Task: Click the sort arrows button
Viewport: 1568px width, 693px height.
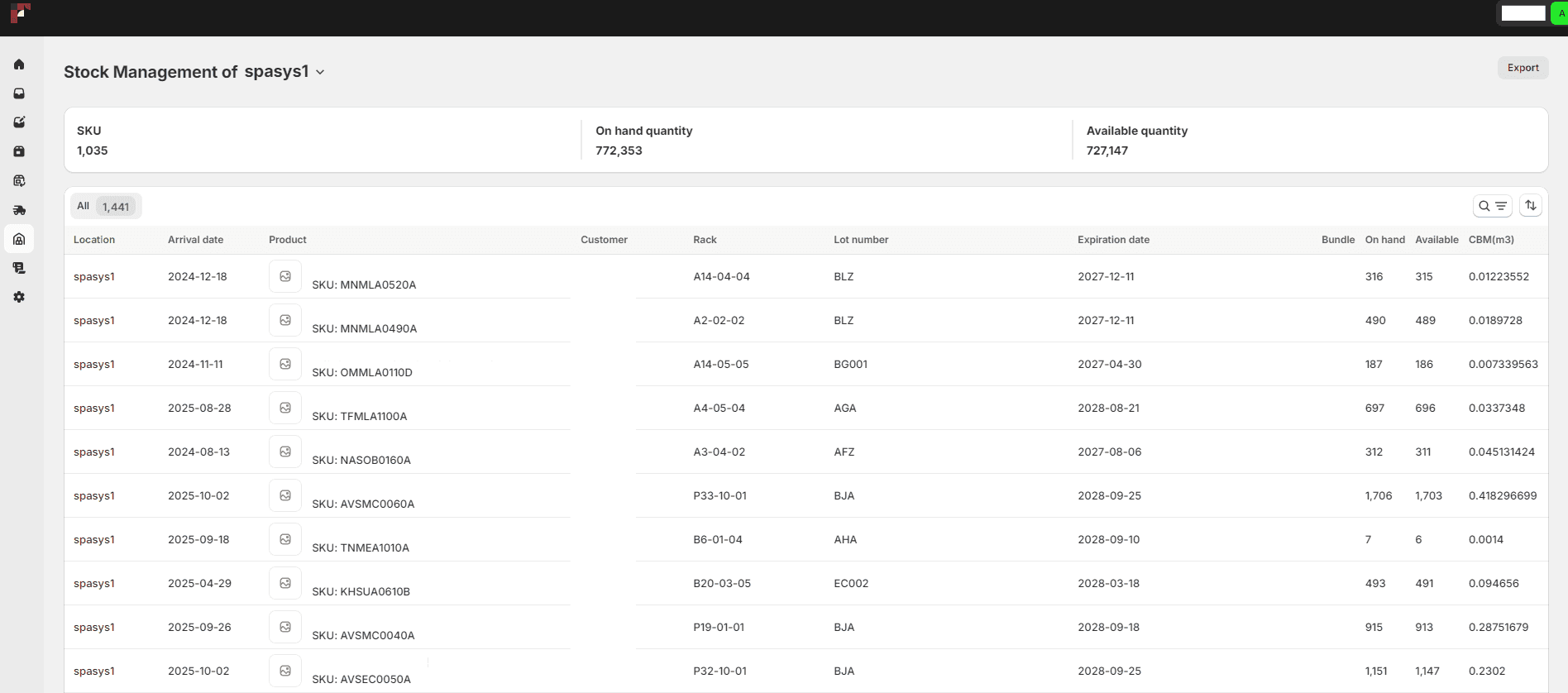Action: [x=1531, y=206]
